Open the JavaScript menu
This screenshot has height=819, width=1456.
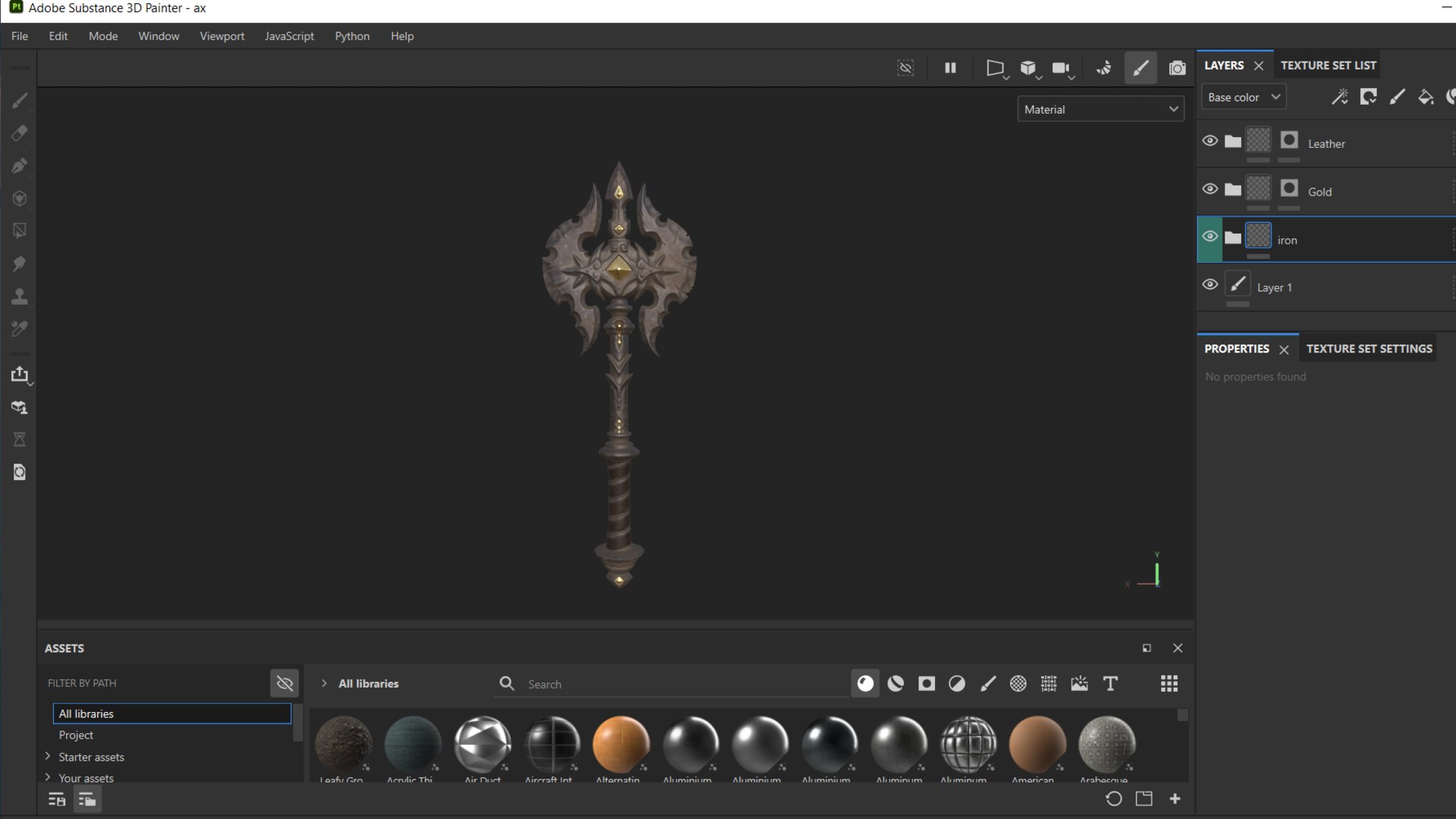(x=289, y=36)
